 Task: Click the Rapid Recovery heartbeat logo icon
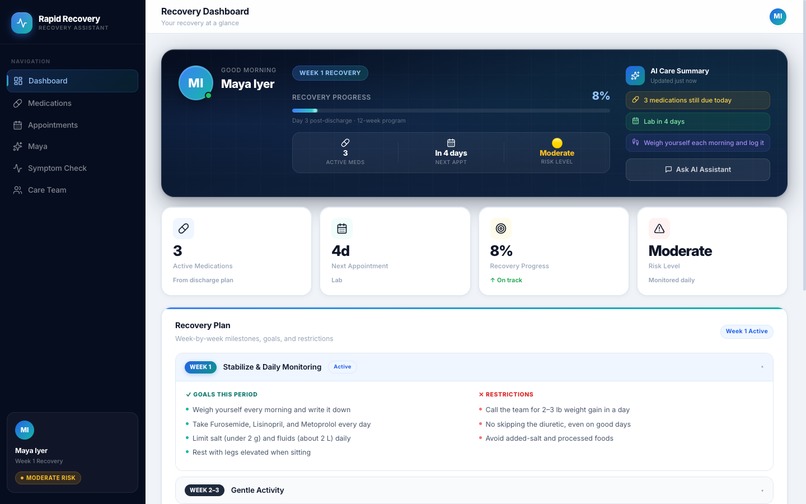(x=22, y=23)
